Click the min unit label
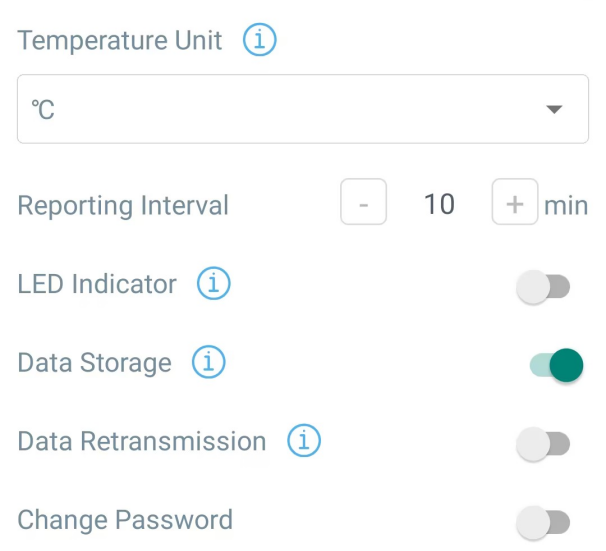The height and width of the screenshot is (551, 606). point(565,206)
